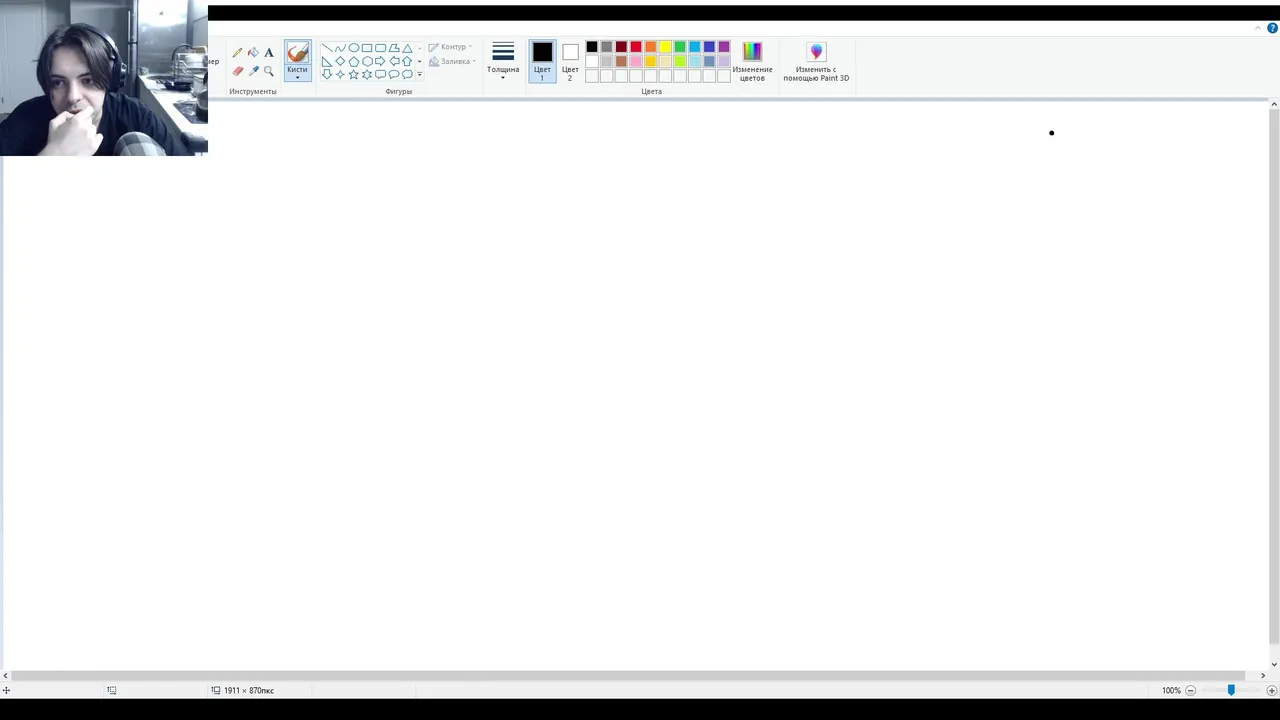Choose the Right triangle shape

click(x=327, y=61)
